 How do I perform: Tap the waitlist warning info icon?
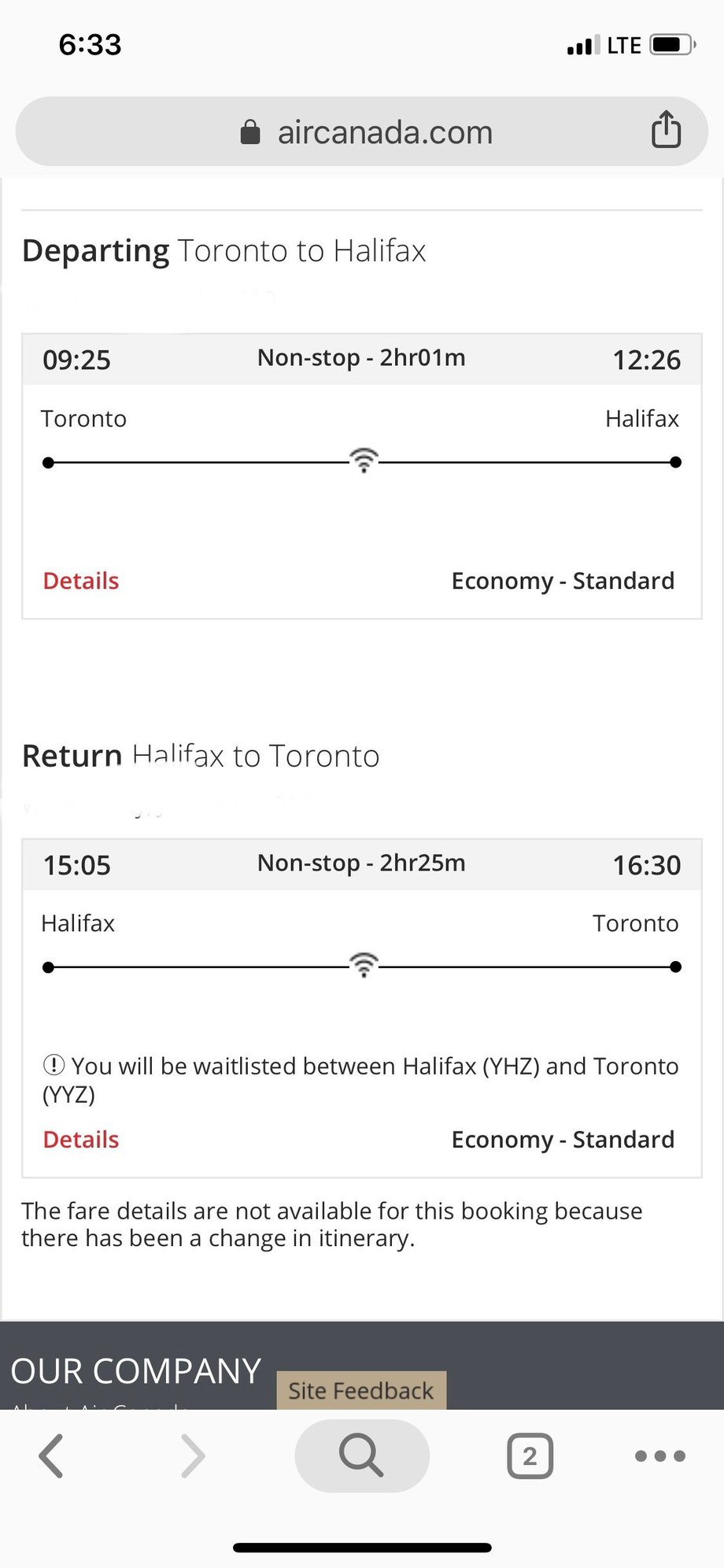(x=54, y=1065)
